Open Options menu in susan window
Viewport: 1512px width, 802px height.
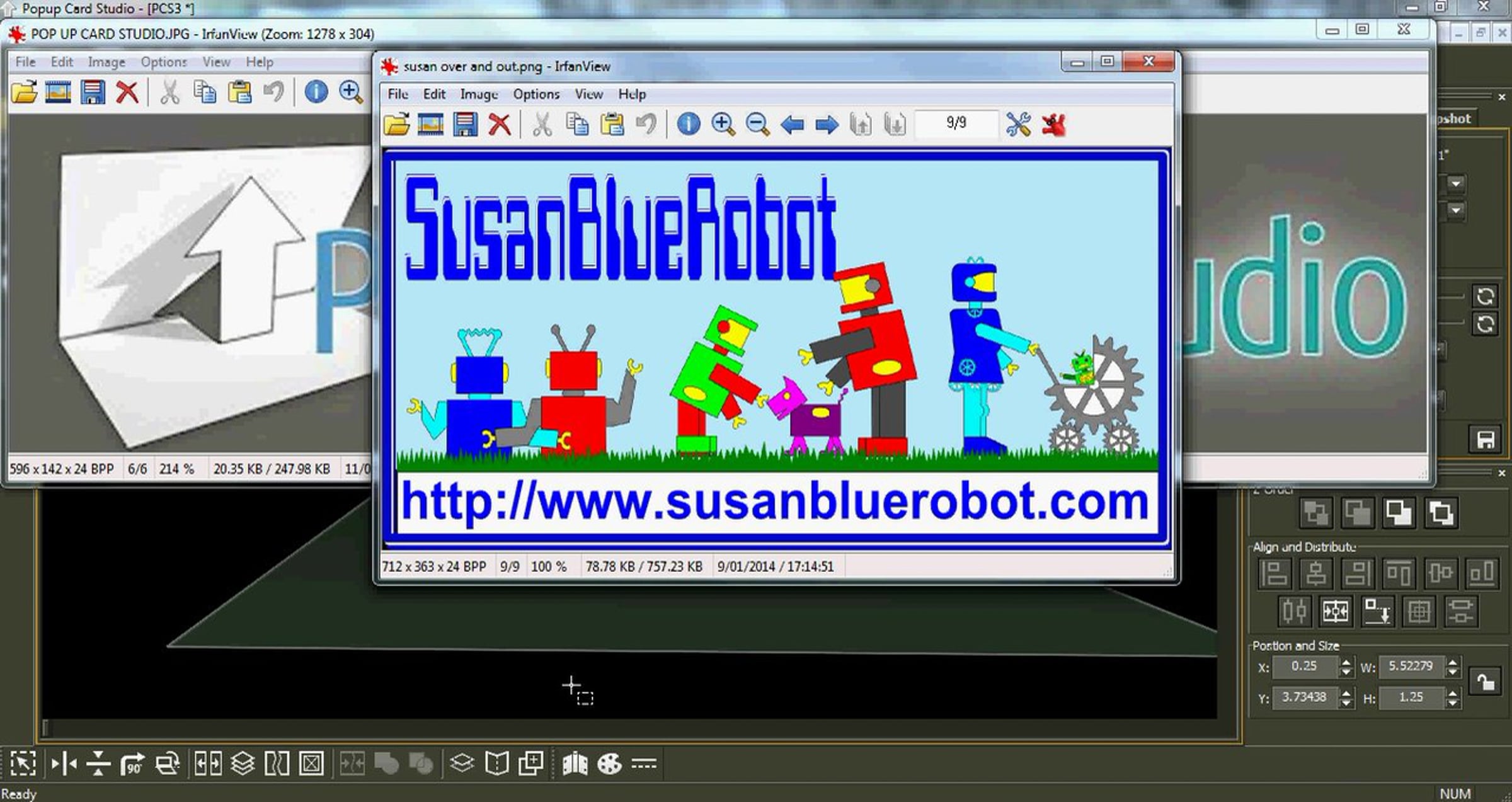point(536,94)
